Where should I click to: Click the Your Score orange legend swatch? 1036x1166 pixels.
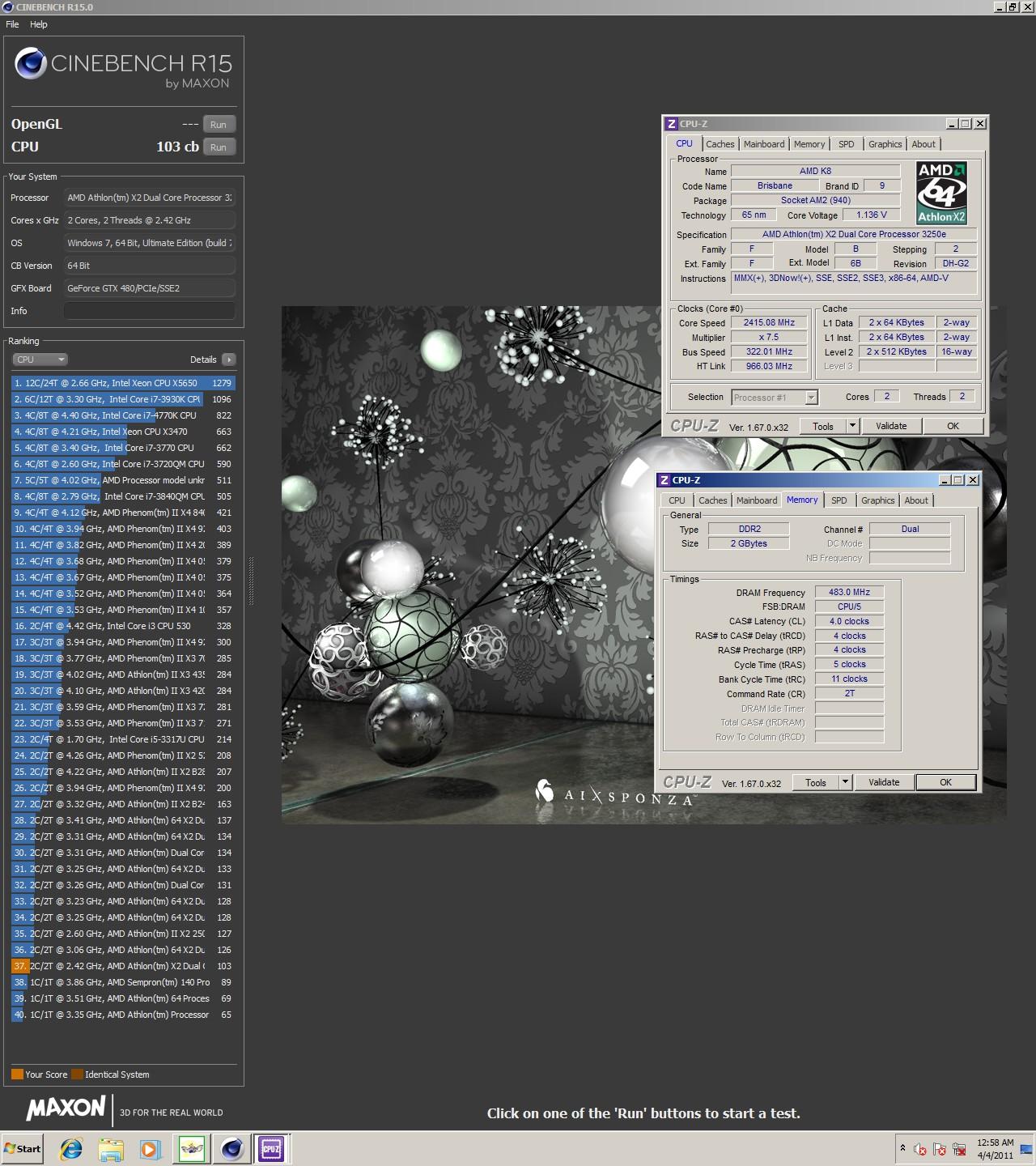pos(17,1075)
